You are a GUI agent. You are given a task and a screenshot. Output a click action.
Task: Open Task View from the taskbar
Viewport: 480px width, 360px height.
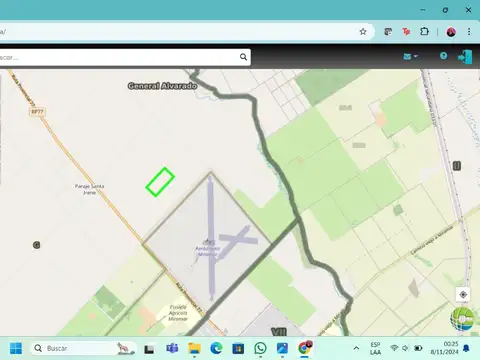149,349
